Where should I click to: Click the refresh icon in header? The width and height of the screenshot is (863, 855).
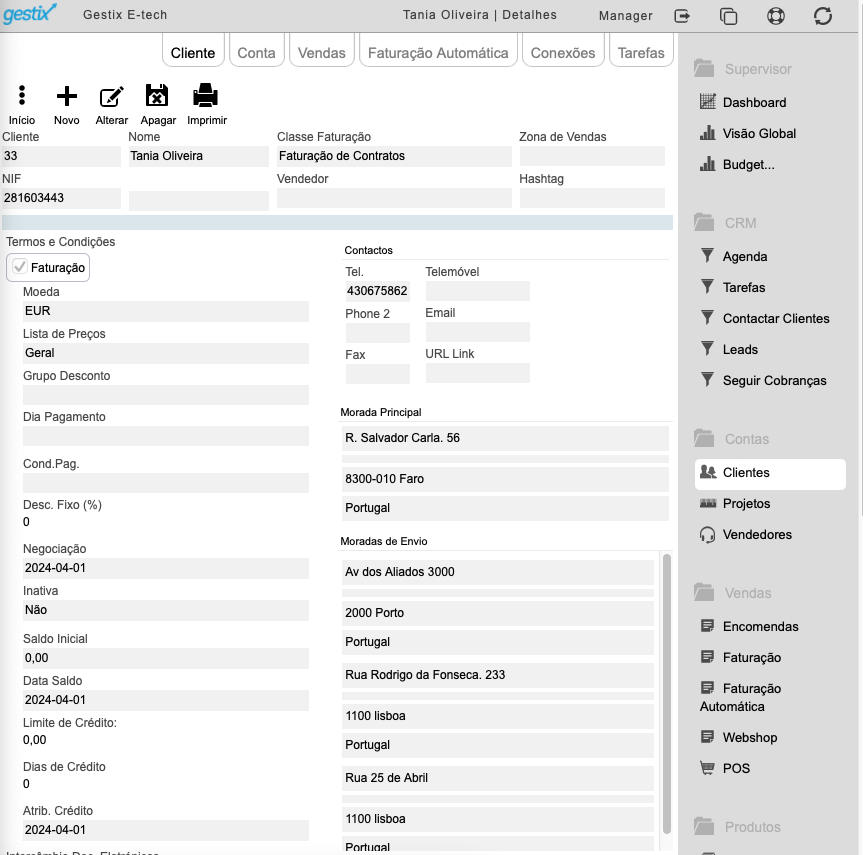tap(823, 15)
